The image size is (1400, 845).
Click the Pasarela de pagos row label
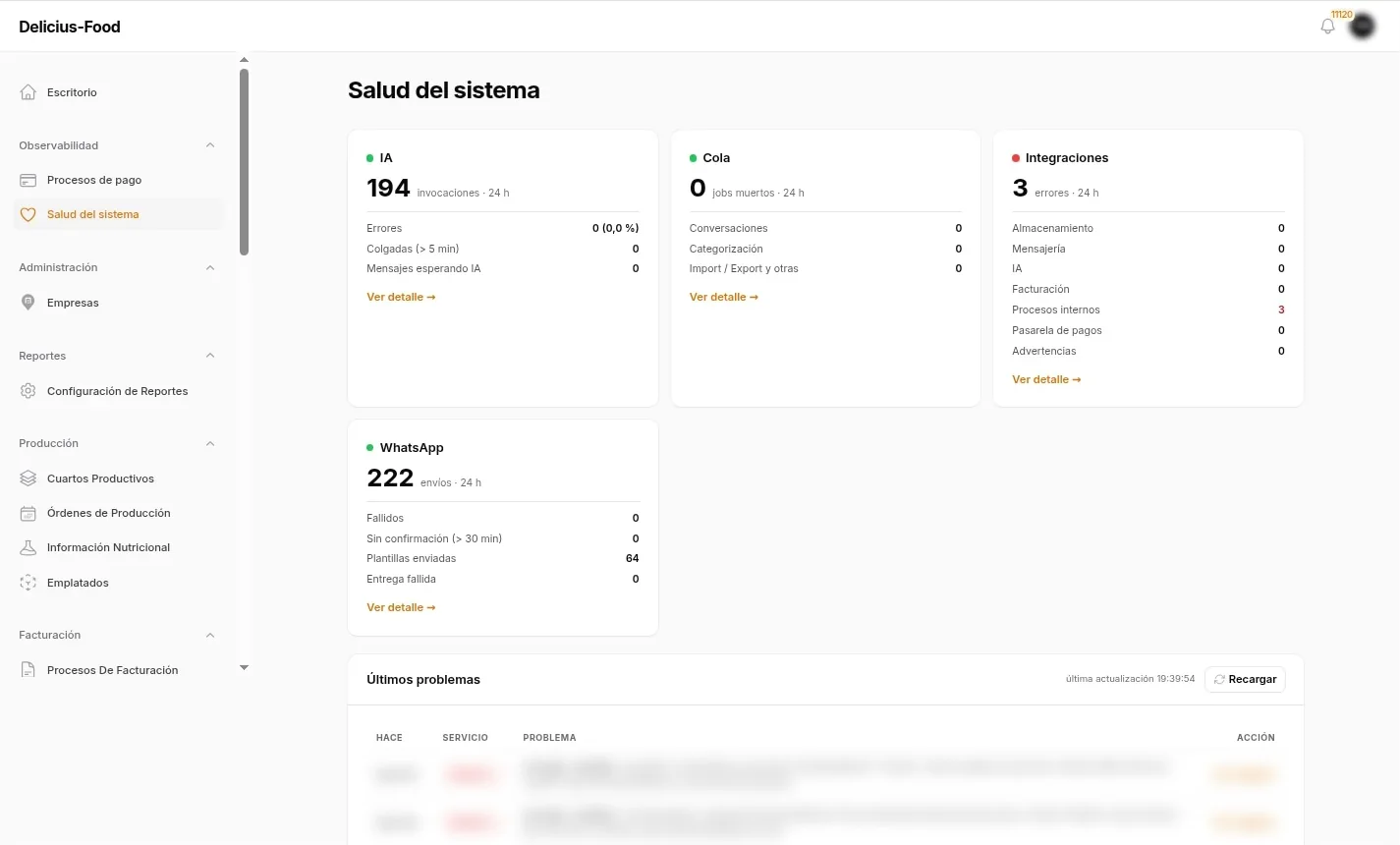1057,330
